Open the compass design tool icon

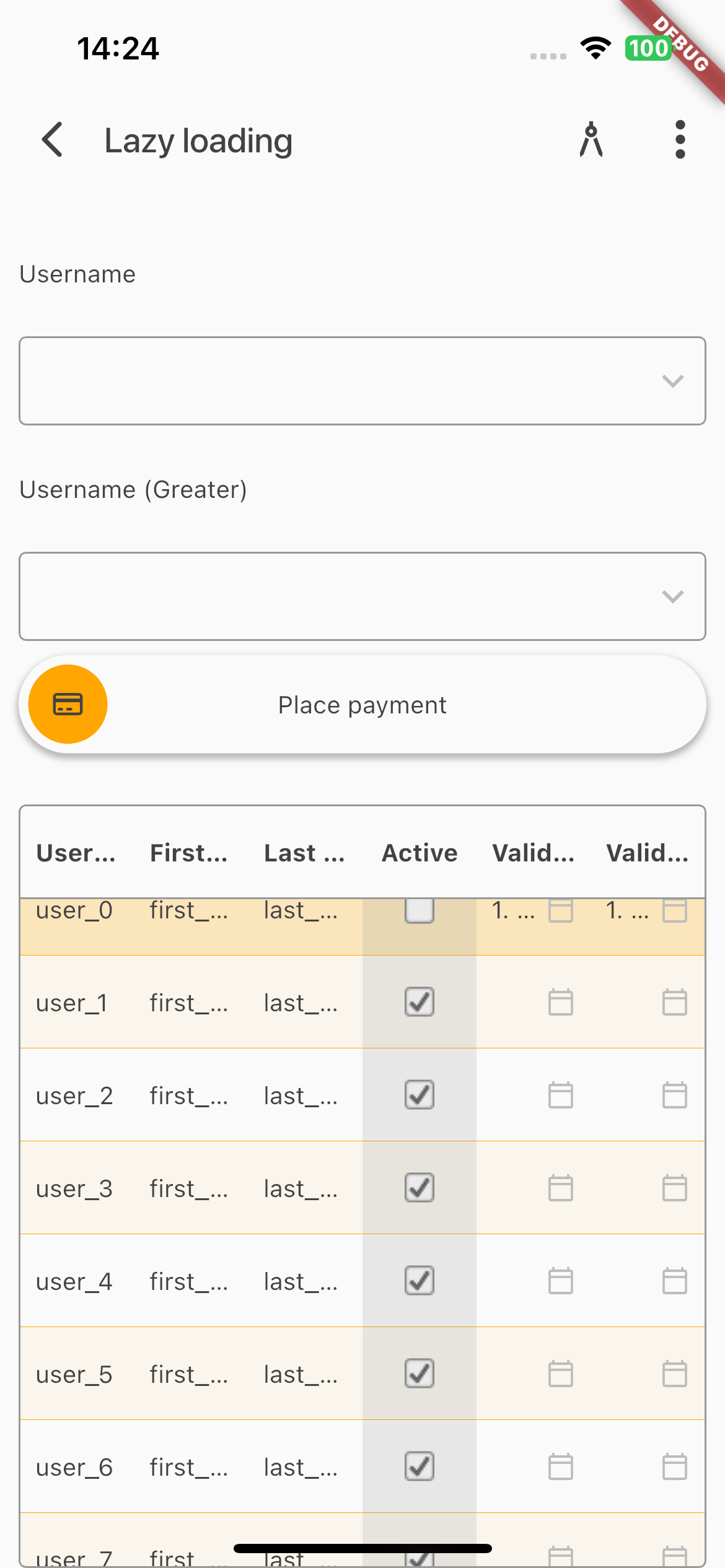click(591, 140)
